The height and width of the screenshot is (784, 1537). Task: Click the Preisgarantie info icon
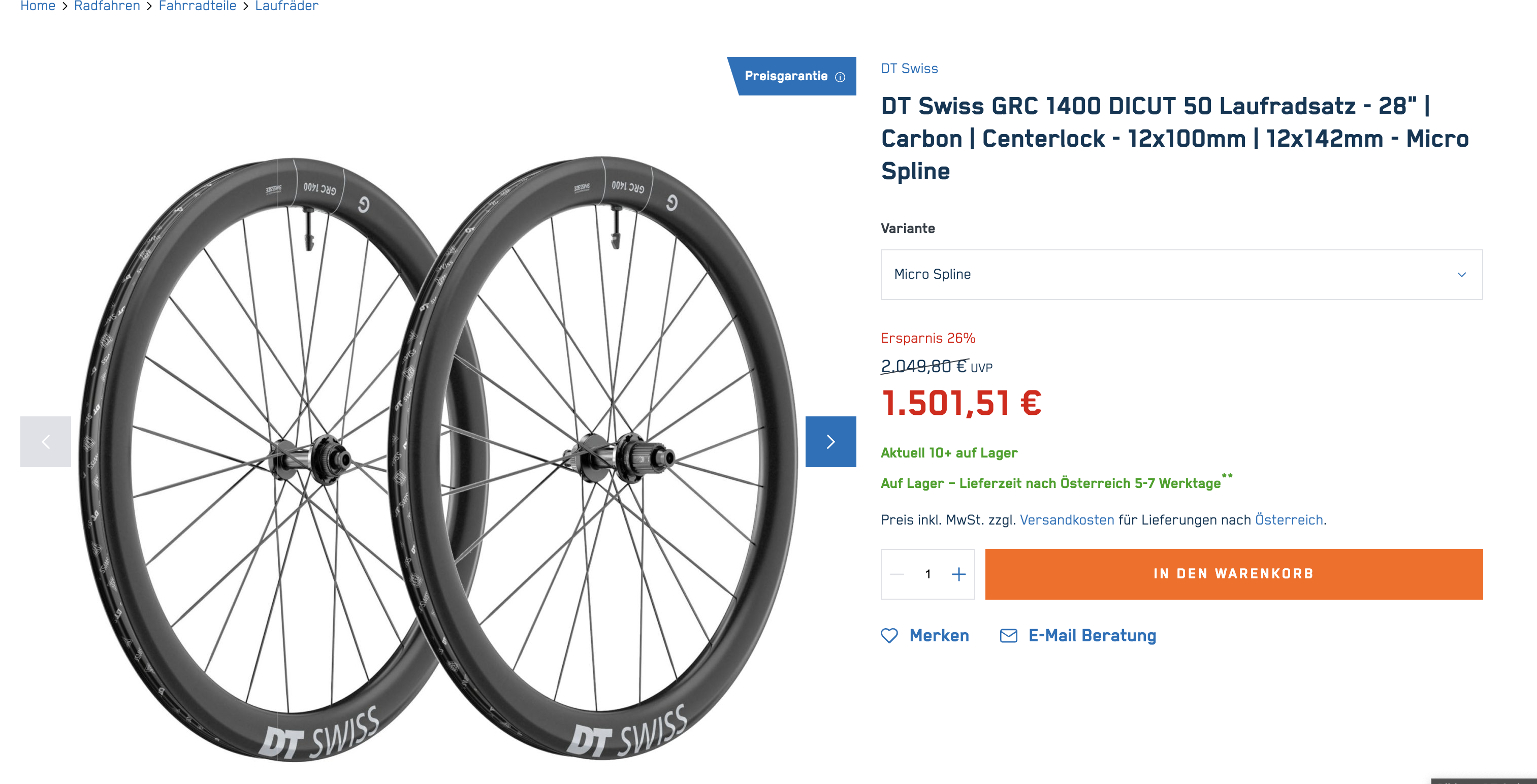pos(840,77)
